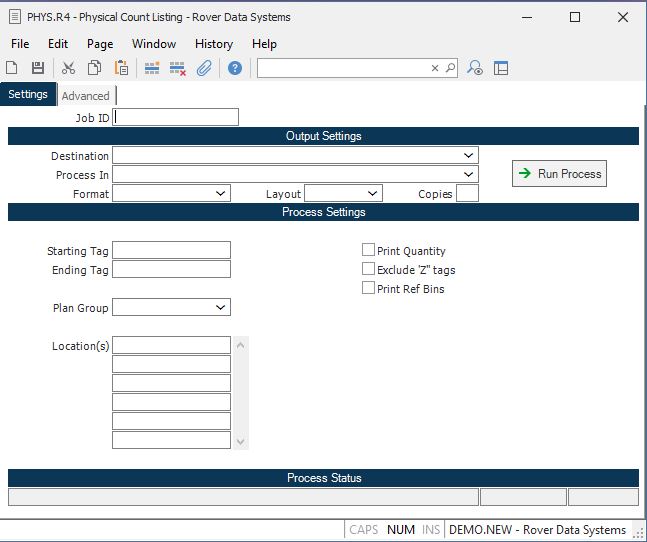Click the Paste clipboard icon
This screenshot has height=542, width=647.
(121, 68)
